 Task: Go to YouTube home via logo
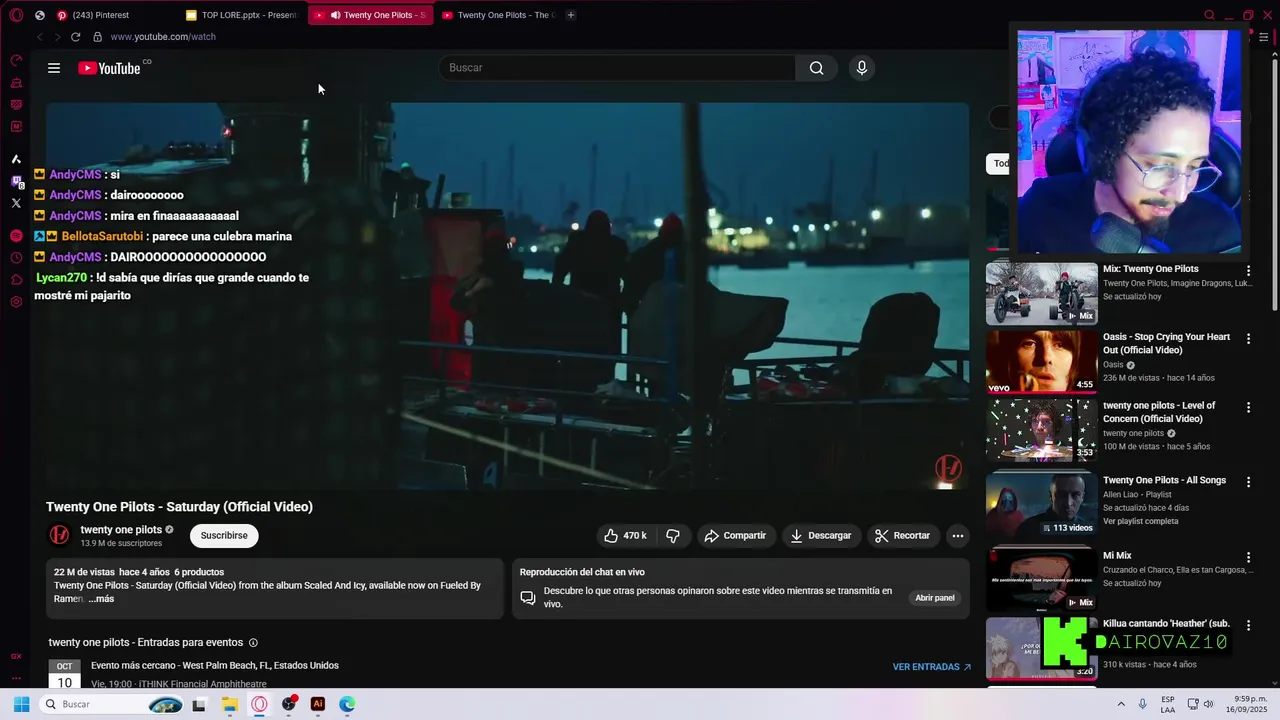pos(109,68)
